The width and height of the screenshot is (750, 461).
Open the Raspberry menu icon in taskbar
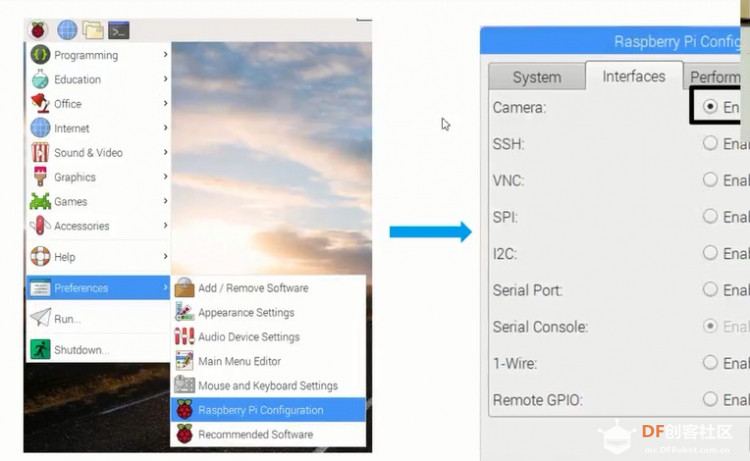click(x=38, y=30)
